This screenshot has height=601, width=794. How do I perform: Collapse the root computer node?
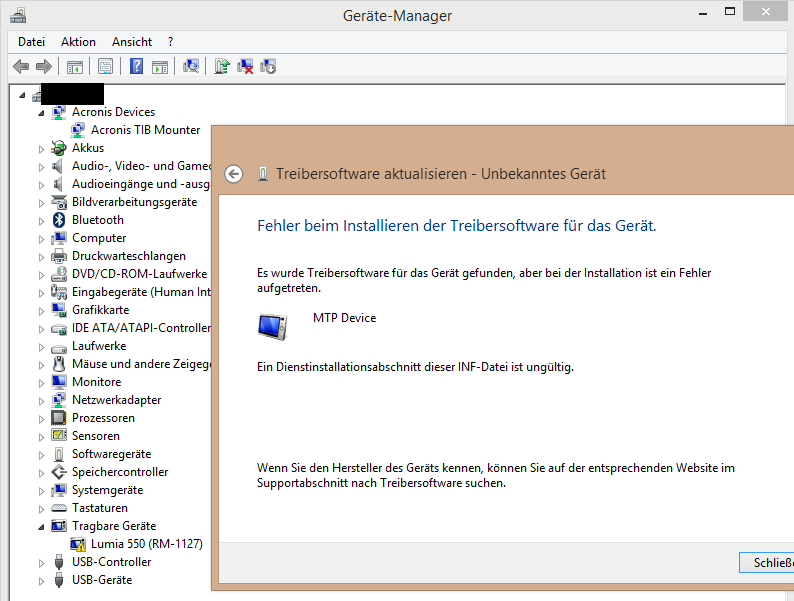(x=22, y=95)
